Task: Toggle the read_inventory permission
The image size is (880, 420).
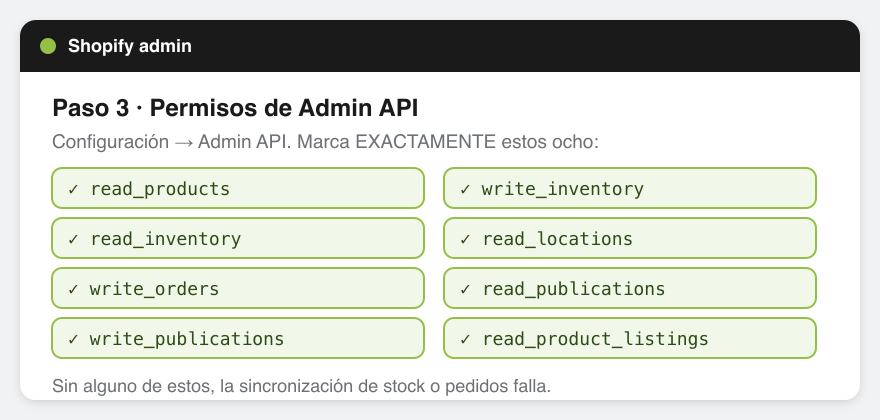Action: coord(238,238)
